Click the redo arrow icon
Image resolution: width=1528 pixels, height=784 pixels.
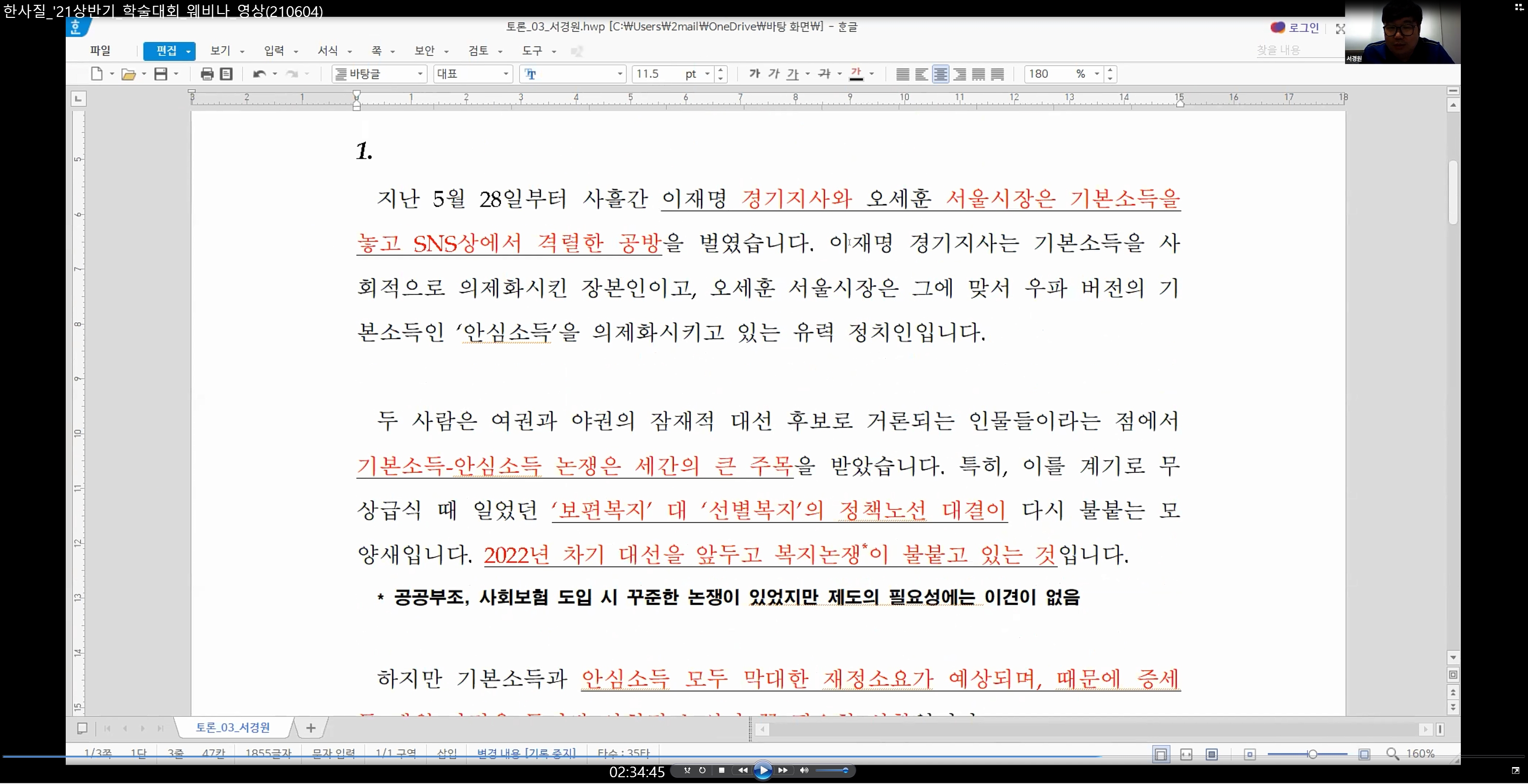pyautogui.click(x=292, y=74)
